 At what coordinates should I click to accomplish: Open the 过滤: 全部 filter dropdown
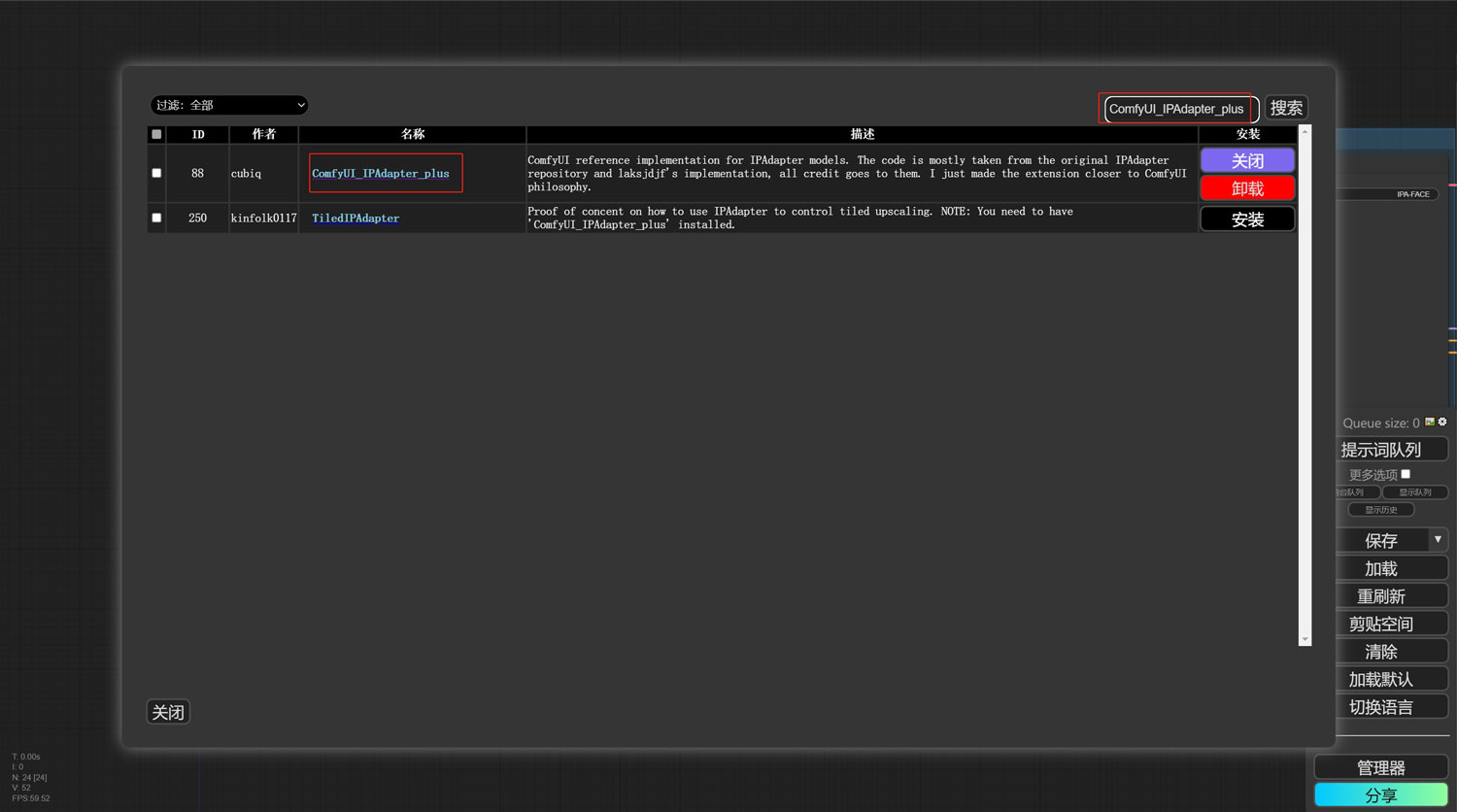[229, 105]
